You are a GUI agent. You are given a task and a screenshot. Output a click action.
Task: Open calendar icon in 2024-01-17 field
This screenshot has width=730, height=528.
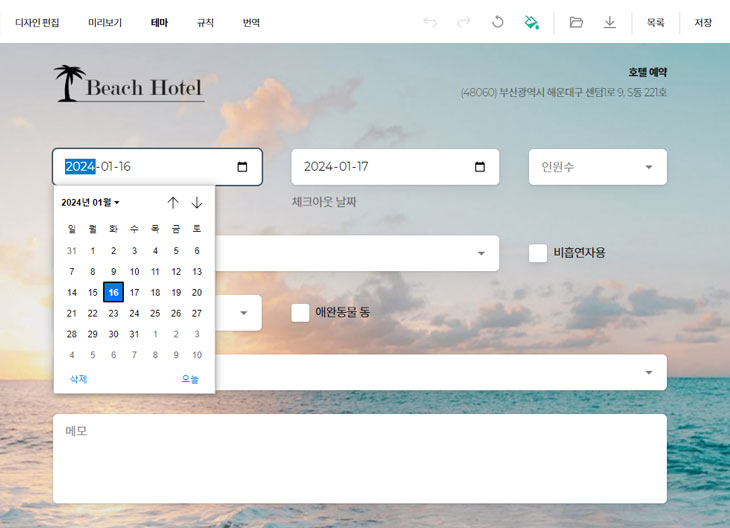coord(480,167)
